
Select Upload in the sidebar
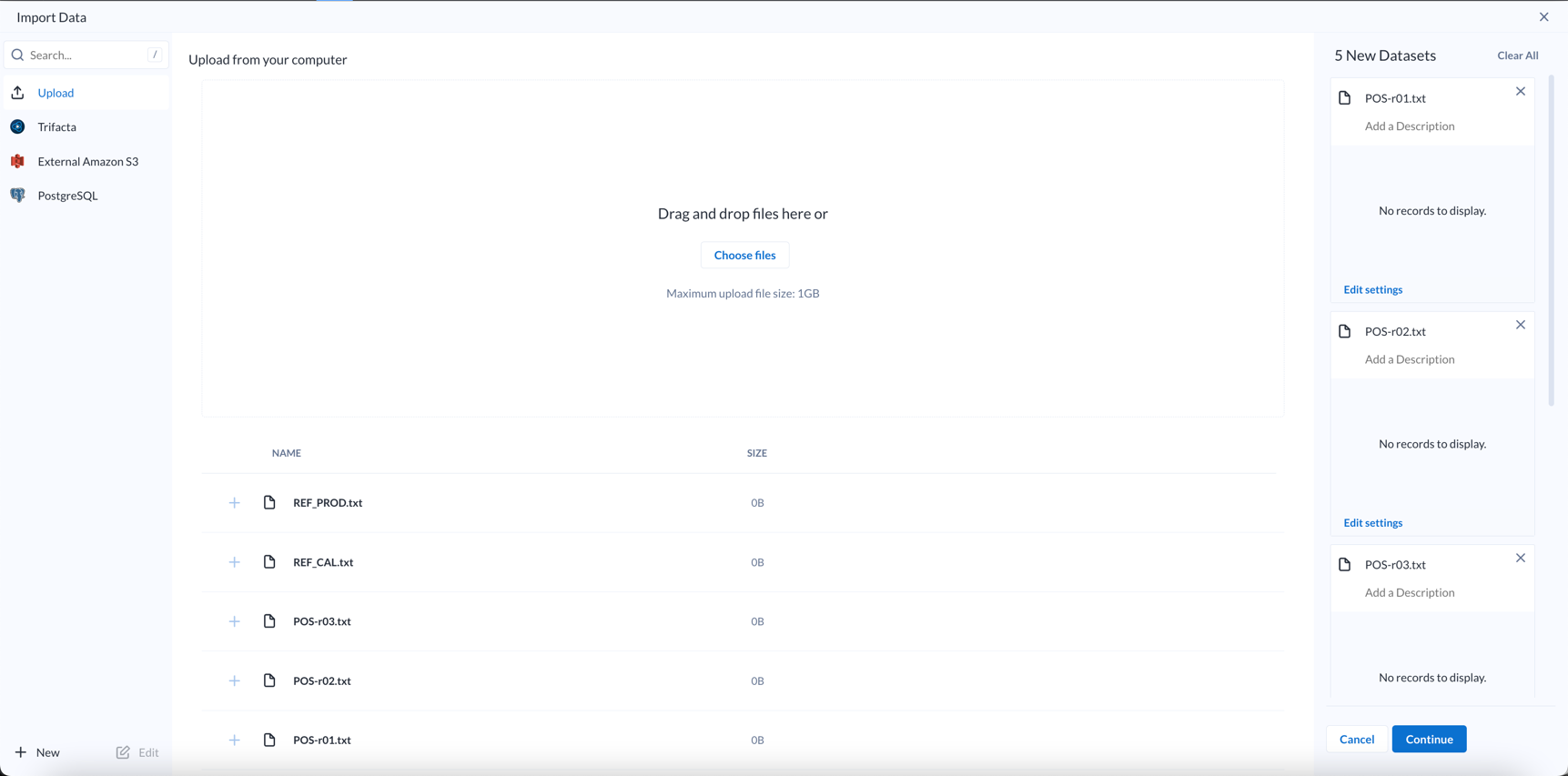pyautogui.click(x=86, y=93)
